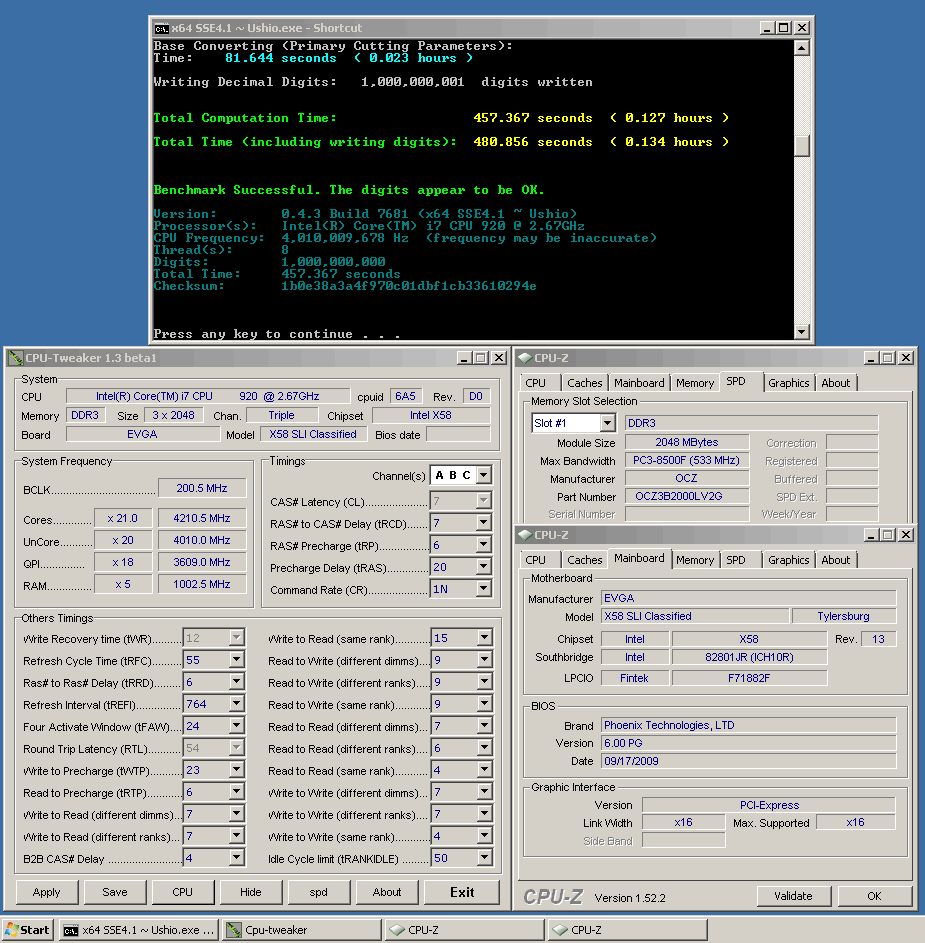Click the Refresh Interval (tREFI) value field
Screen dimensions: 925x943
[x=205, y=705]
